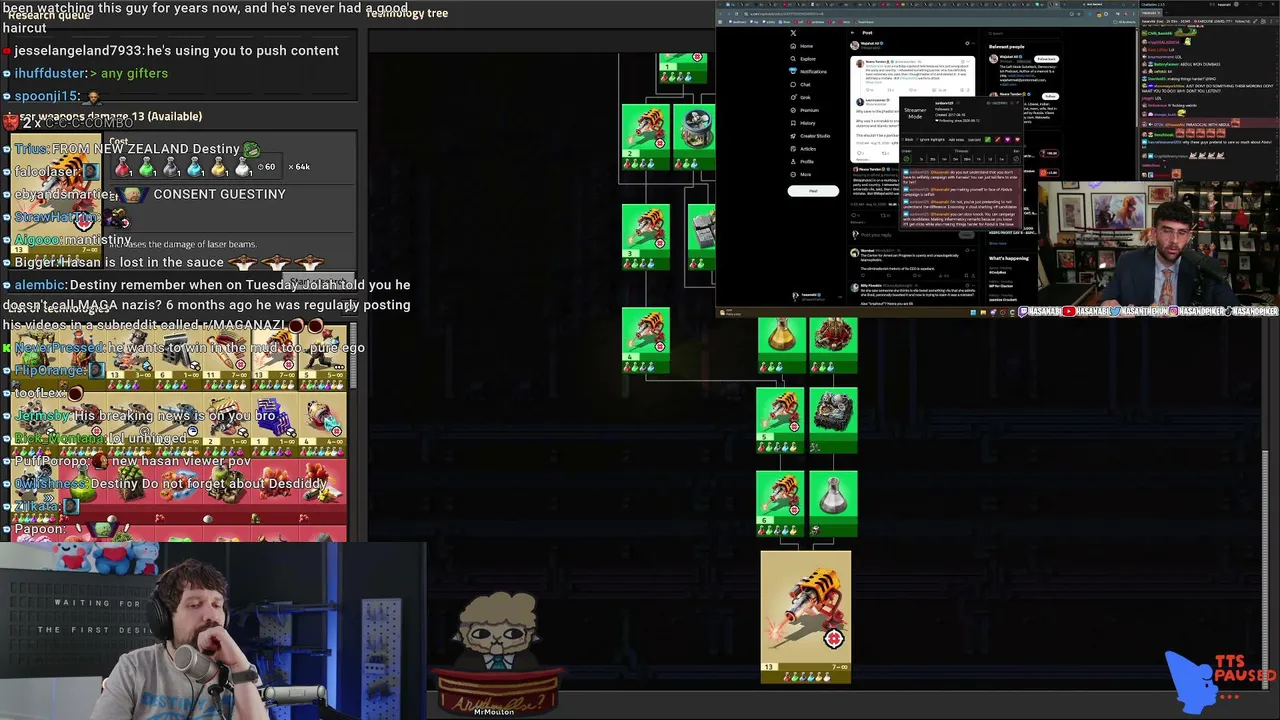This screenshot has width=1280, height=720.
Task: Expand More in the X sidebar
Action: [805, 175]
